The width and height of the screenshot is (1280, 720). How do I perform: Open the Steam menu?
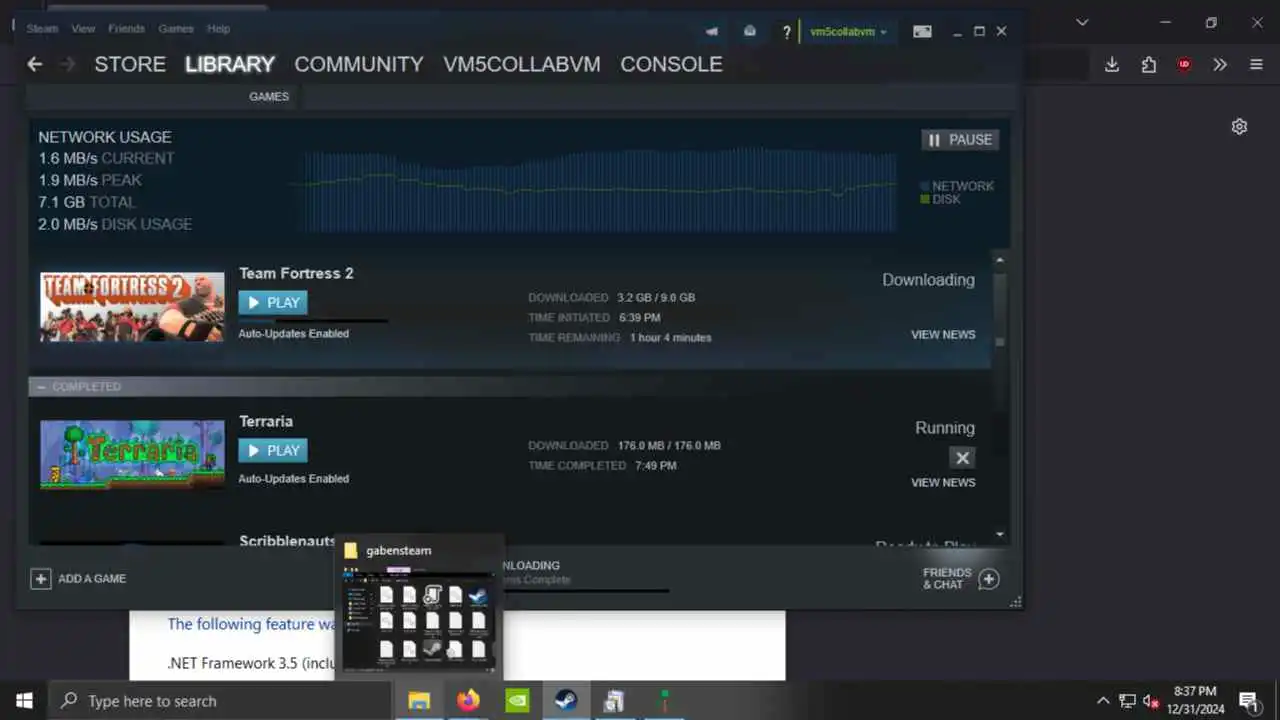pyautogui.click(x=42, y=29)
